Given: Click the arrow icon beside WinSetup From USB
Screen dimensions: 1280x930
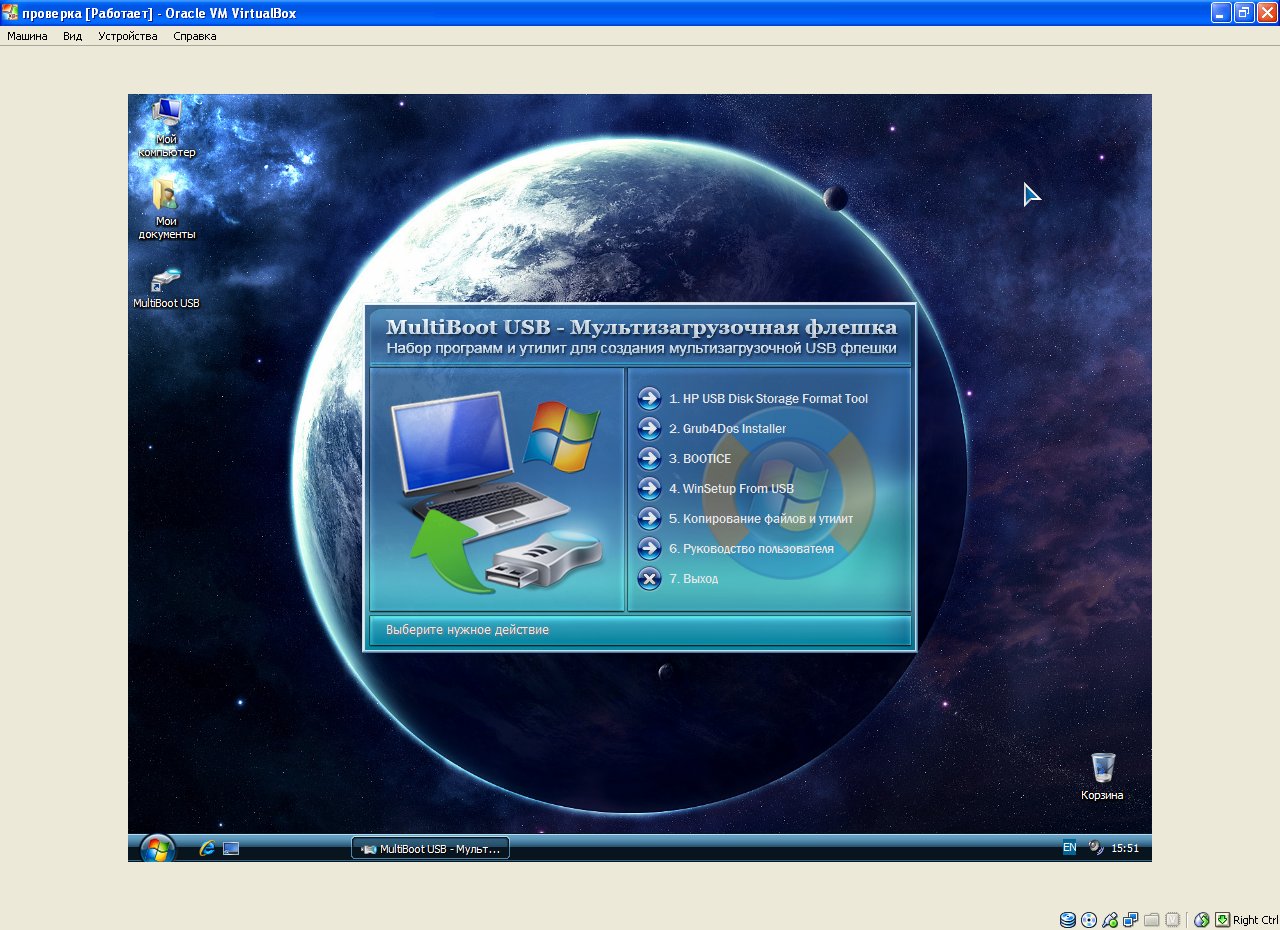Looking at the screenshot, I should pos(649,488).
